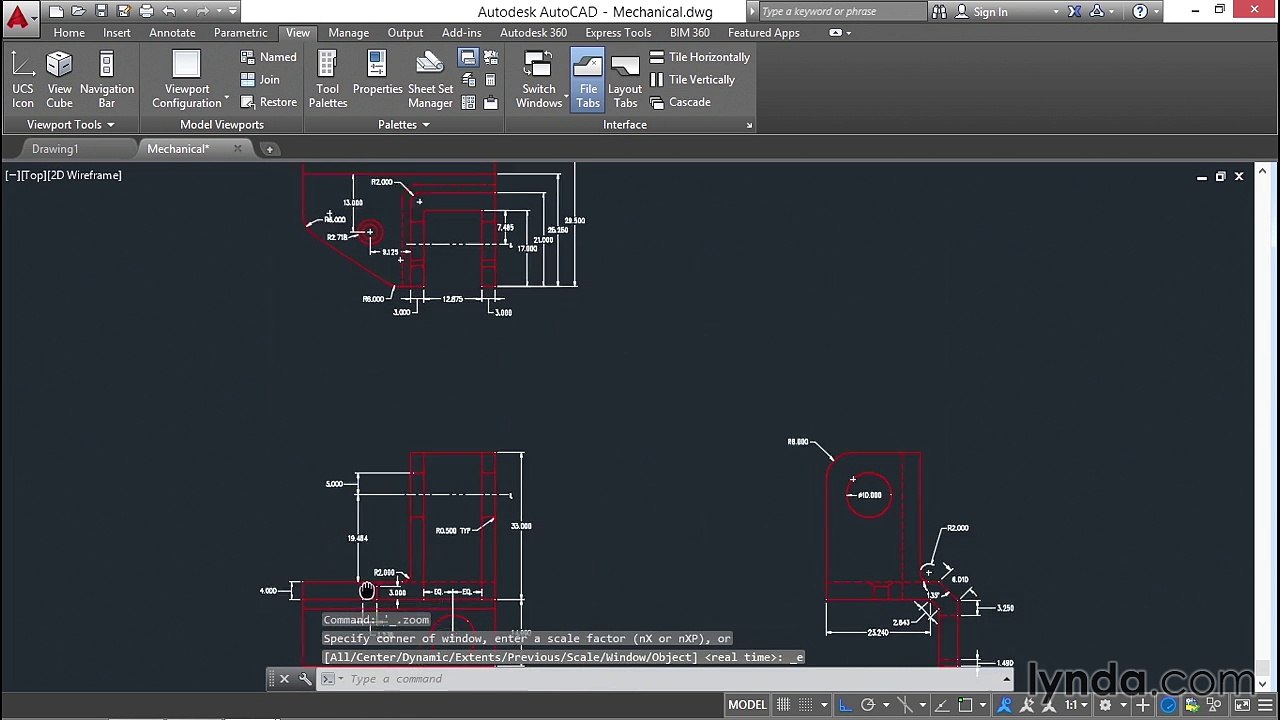This screenshot has height=720, width=1280.
Task: Click the Named viewports button
Action: point(268,57)
